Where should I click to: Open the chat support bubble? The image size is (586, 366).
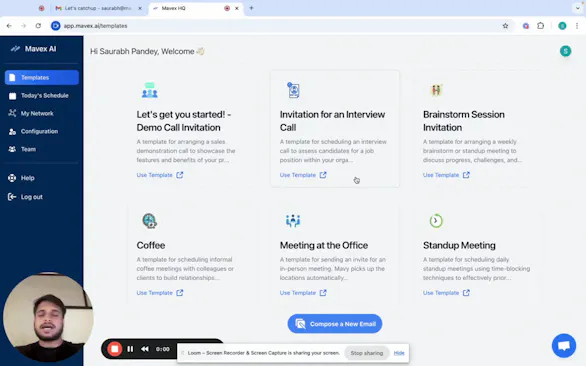point(564,345)
